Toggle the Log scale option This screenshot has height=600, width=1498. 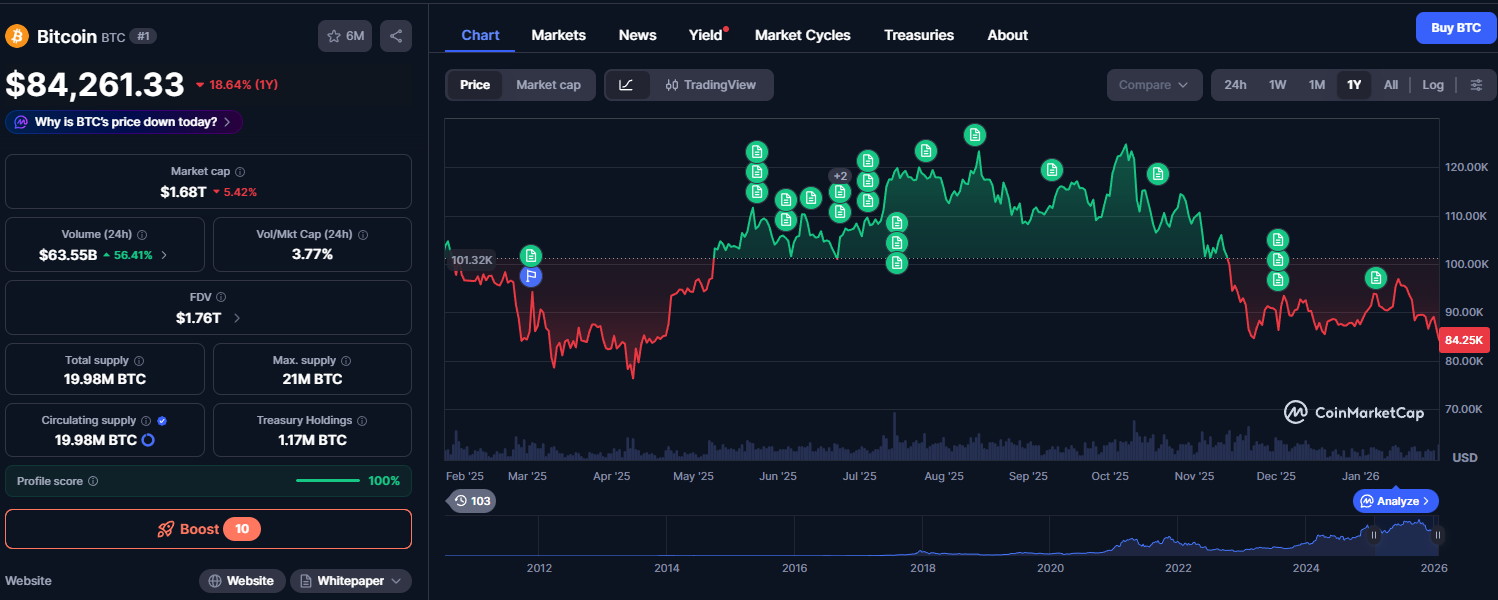(1433, 85)
